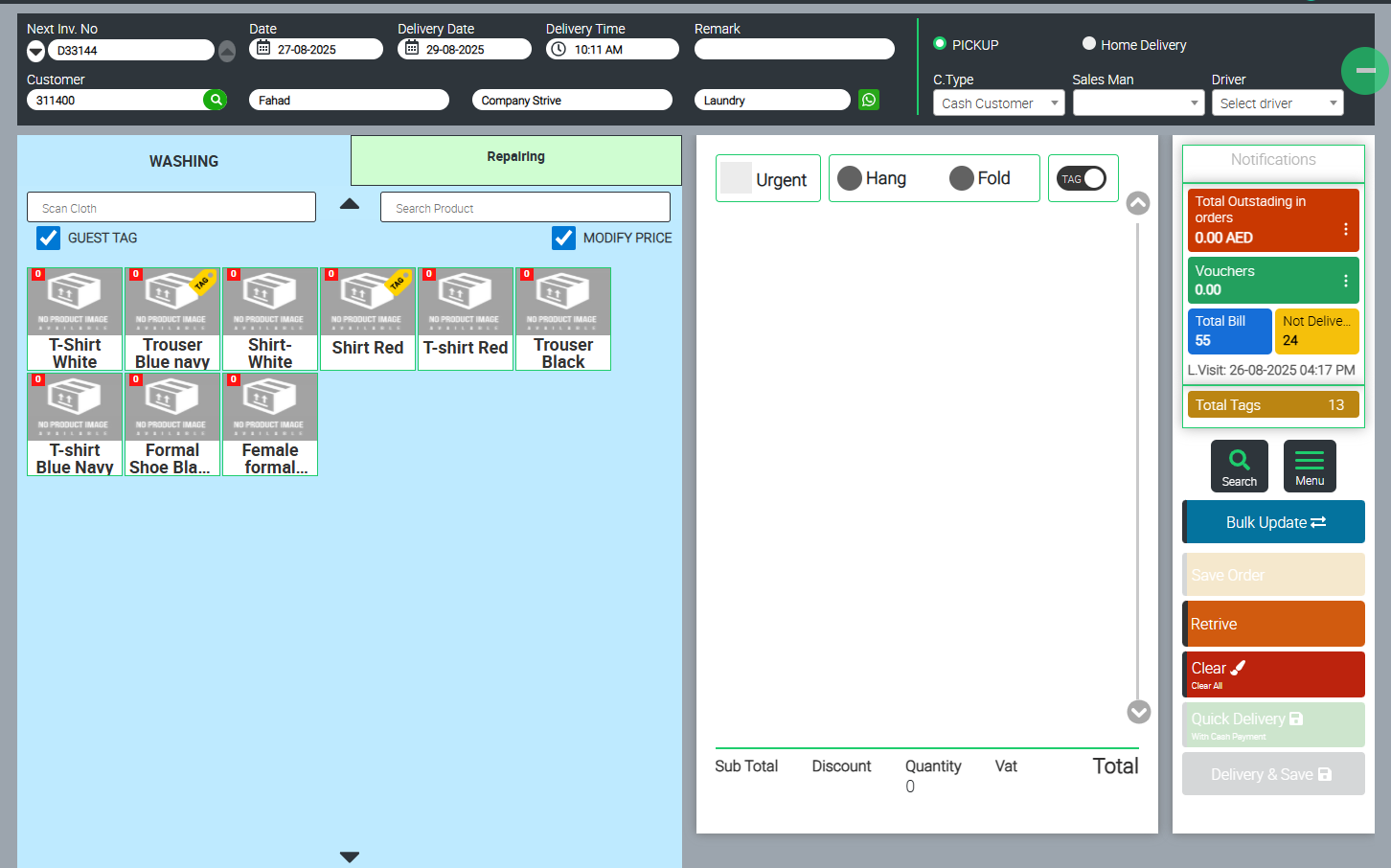Click the green minus circle icon
The image size is (1391, 868).
[1364, 71]
